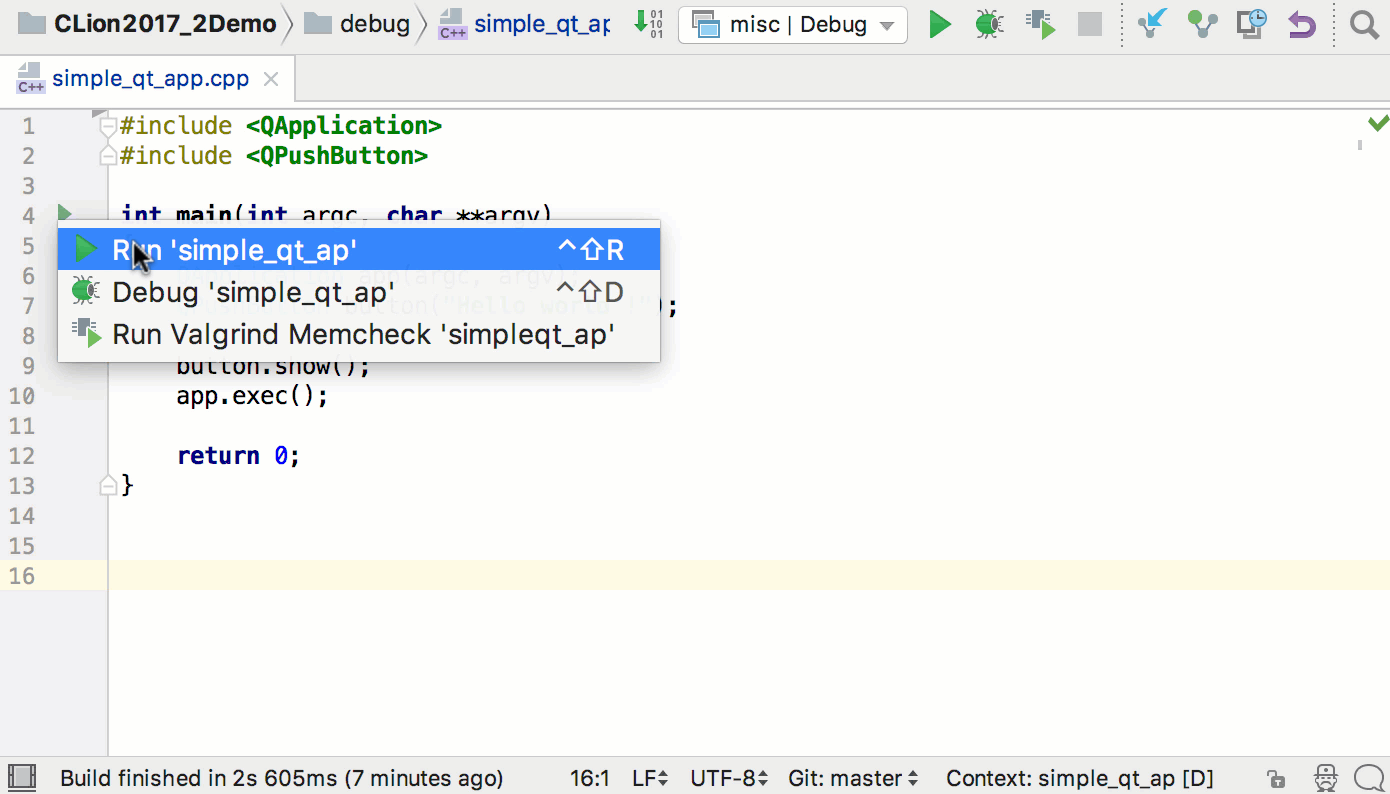Click the app.exec(); code line

(252, 396)
